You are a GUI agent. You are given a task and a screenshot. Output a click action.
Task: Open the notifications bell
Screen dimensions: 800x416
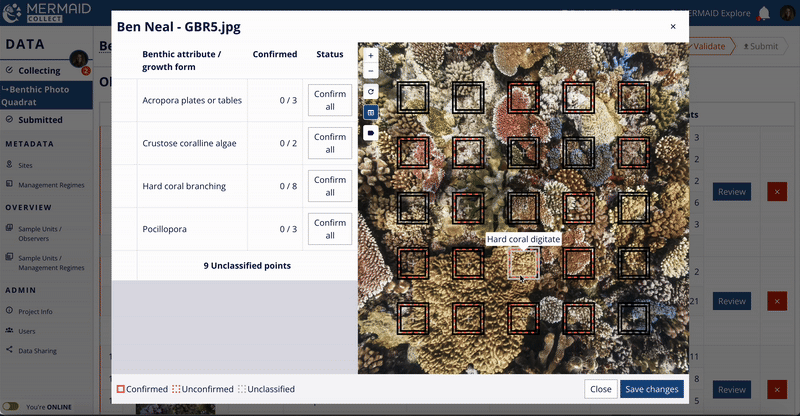[x=764, y=13]
